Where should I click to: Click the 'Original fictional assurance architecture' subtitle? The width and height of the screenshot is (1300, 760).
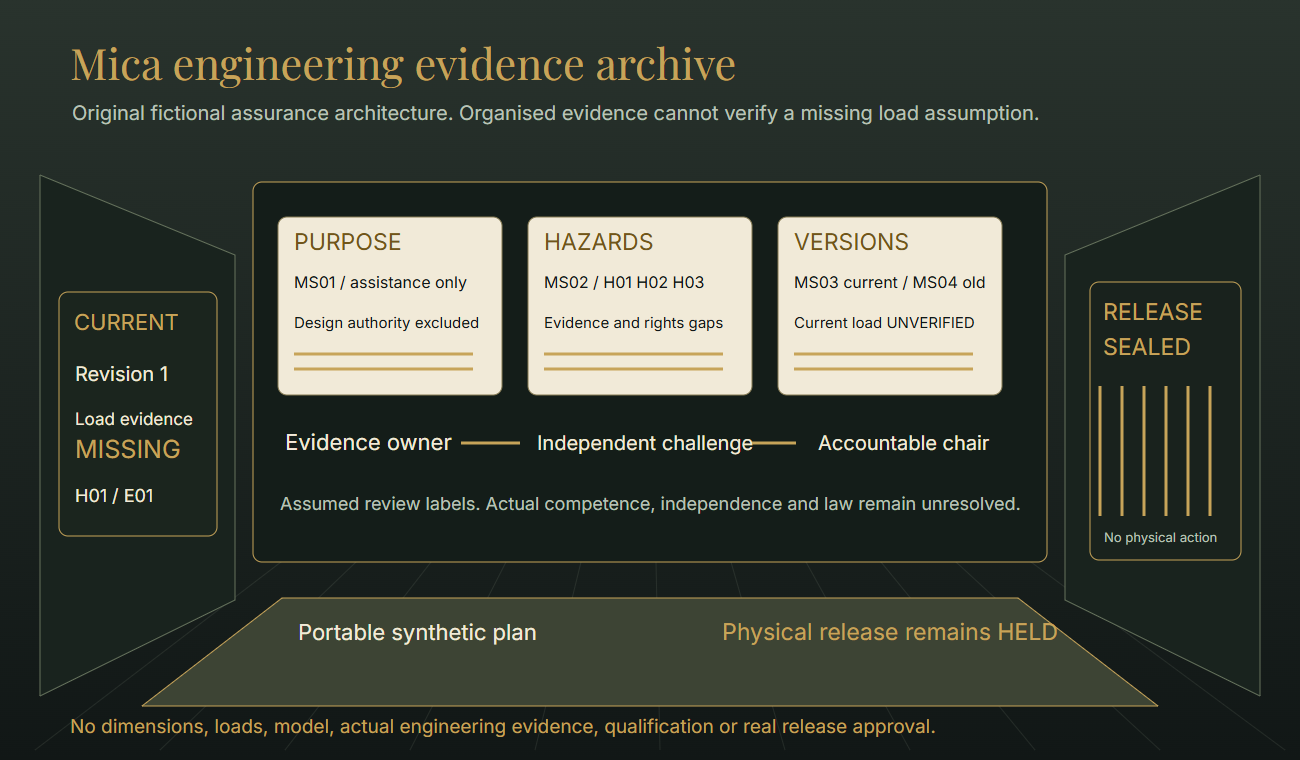pos(555,113)
